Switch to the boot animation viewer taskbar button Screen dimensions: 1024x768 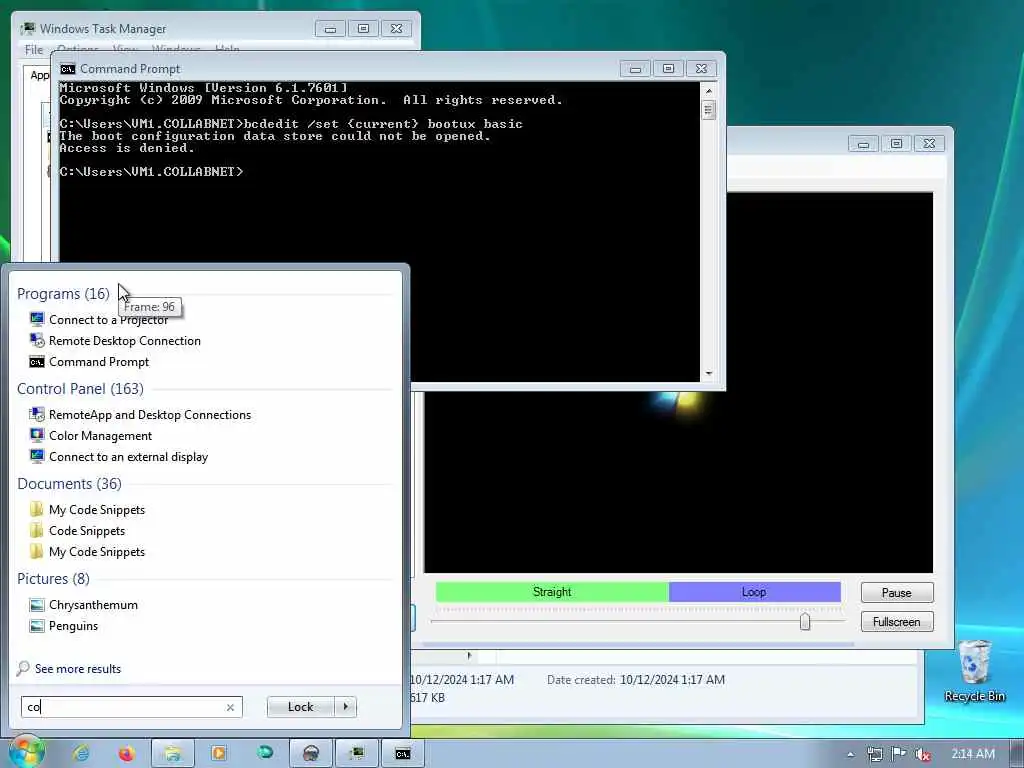point(311,754)
